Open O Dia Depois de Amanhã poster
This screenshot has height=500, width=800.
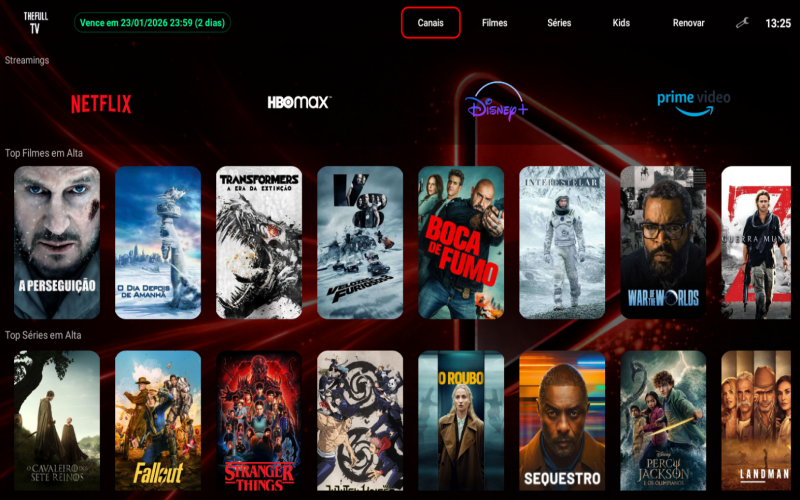pos(158,242)
